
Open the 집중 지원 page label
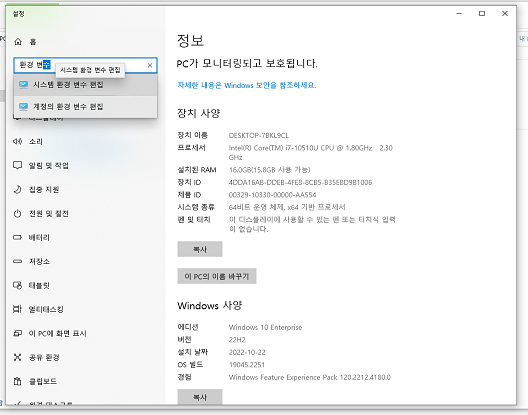pyautogui.click(x=44, y=189)
